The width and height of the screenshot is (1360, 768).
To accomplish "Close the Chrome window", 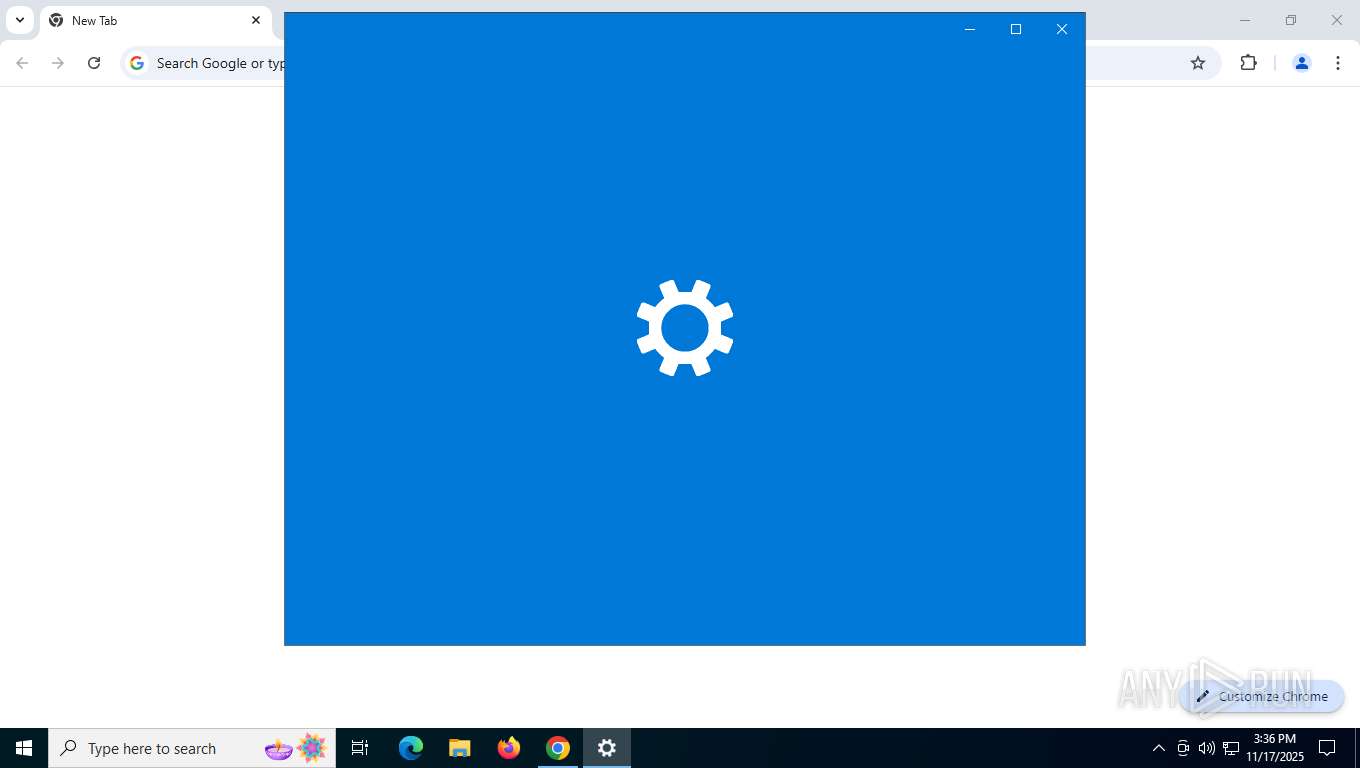I will [x=1337, y=20].
